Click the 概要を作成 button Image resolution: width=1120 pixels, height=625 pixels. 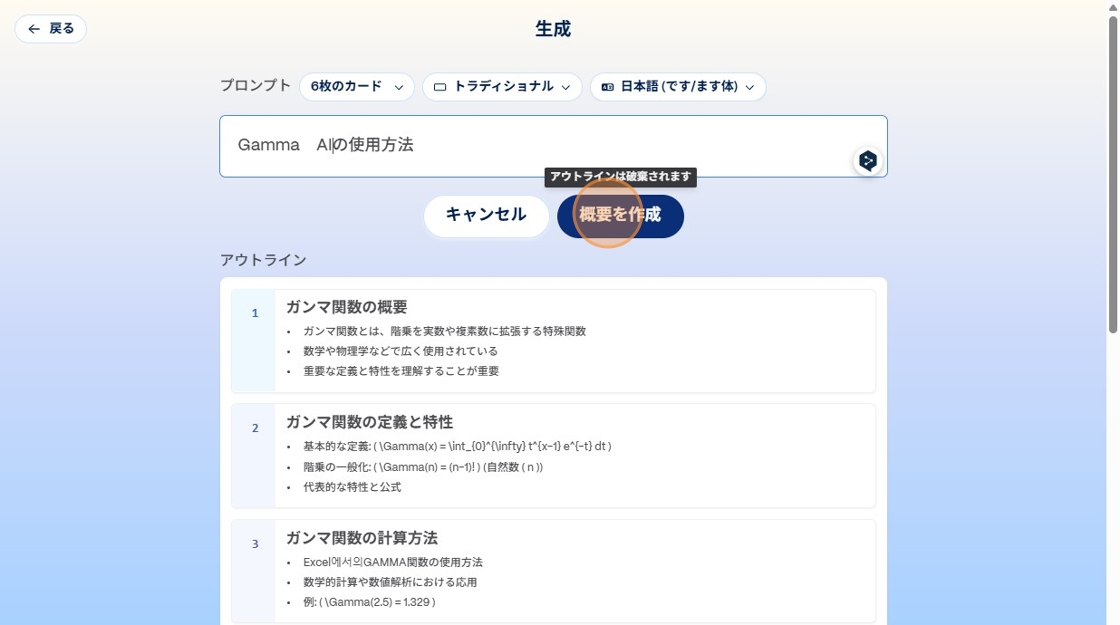(x=620, y=216)
